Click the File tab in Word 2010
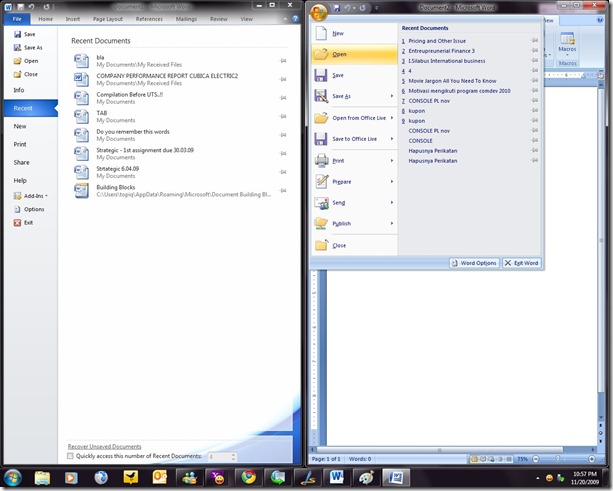 tap(17, 19)
